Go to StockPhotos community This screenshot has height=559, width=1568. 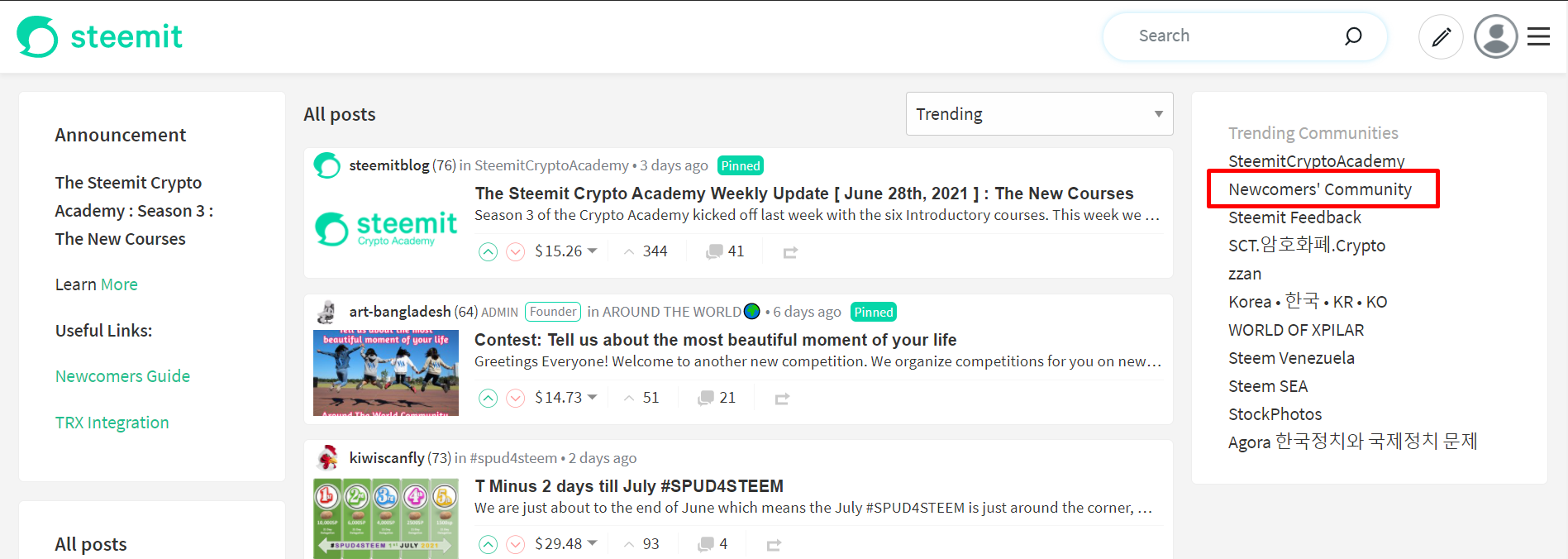click(x=1275, y=414)
